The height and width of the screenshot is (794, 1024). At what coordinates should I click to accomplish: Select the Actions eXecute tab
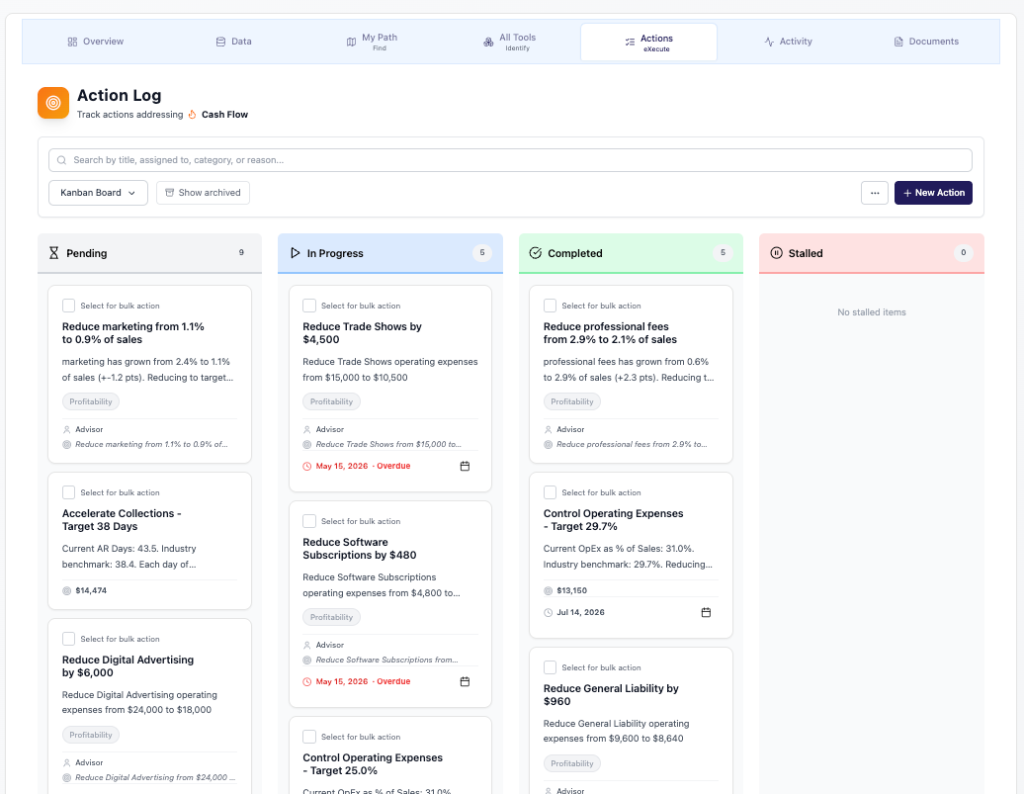pos(648,42)
